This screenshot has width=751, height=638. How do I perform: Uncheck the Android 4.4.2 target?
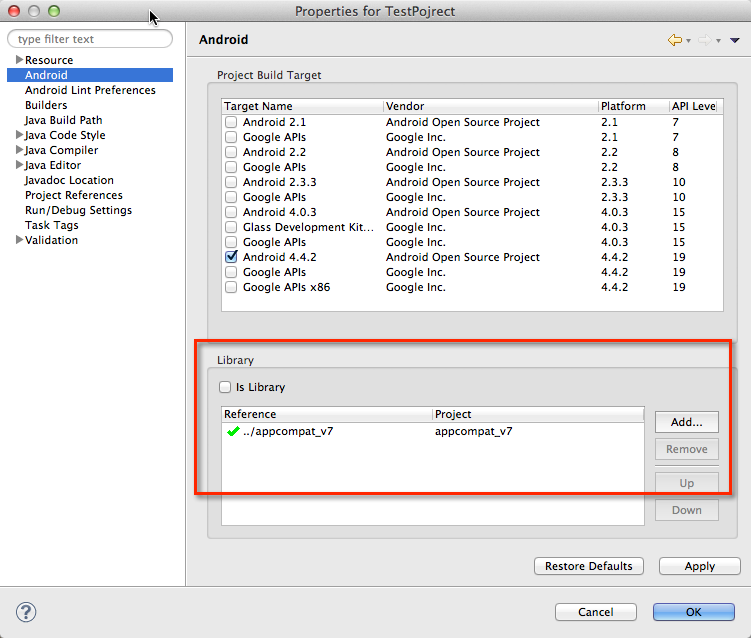pos(232,257)
